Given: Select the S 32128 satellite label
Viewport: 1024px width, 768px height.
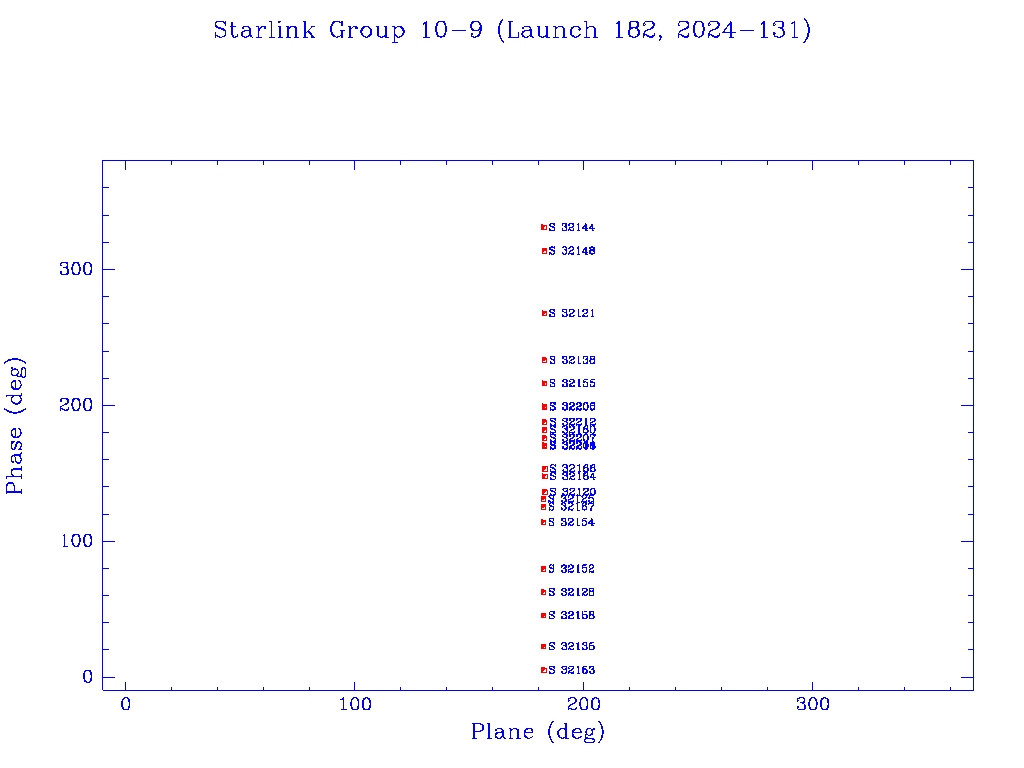Looking at the screenshot, I should tap(571, 592).
